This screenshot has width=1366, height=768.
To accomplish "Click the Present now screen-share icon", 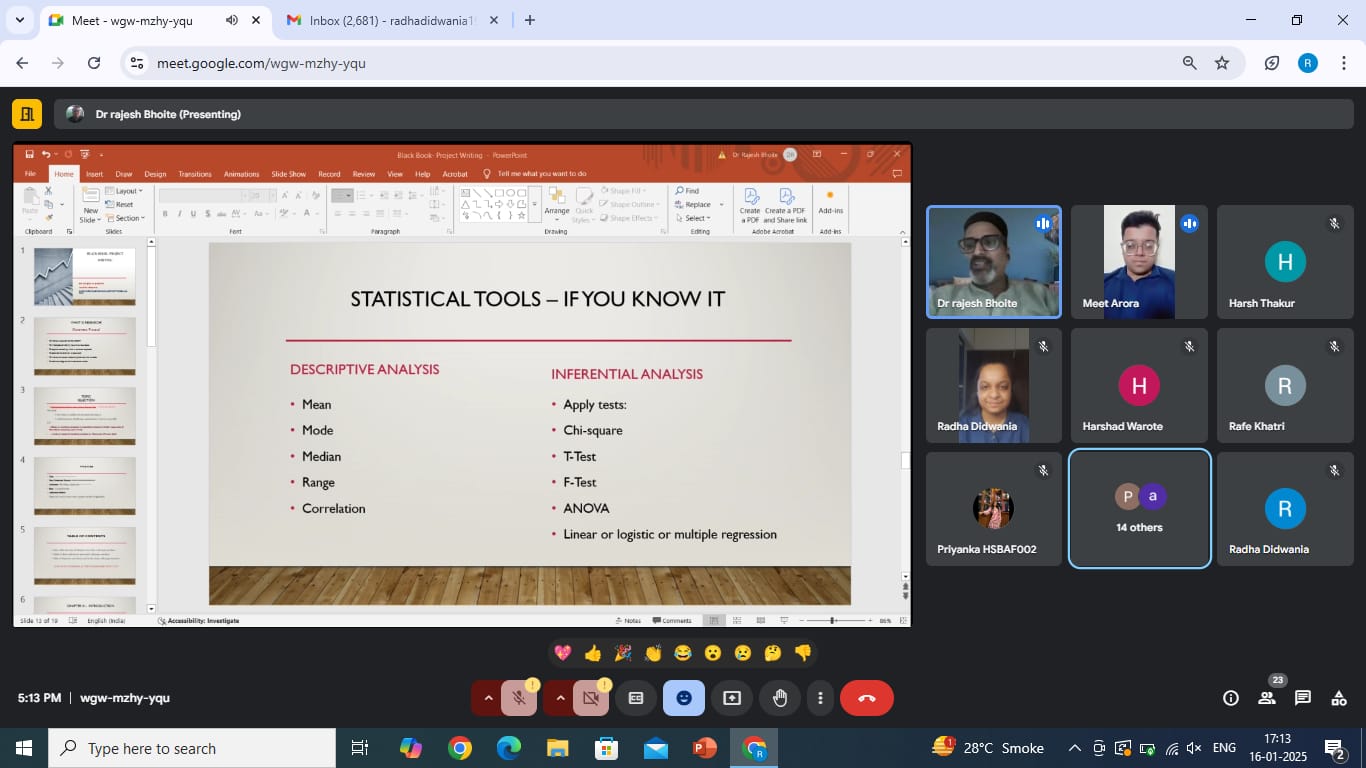I will tap(732, 698).
